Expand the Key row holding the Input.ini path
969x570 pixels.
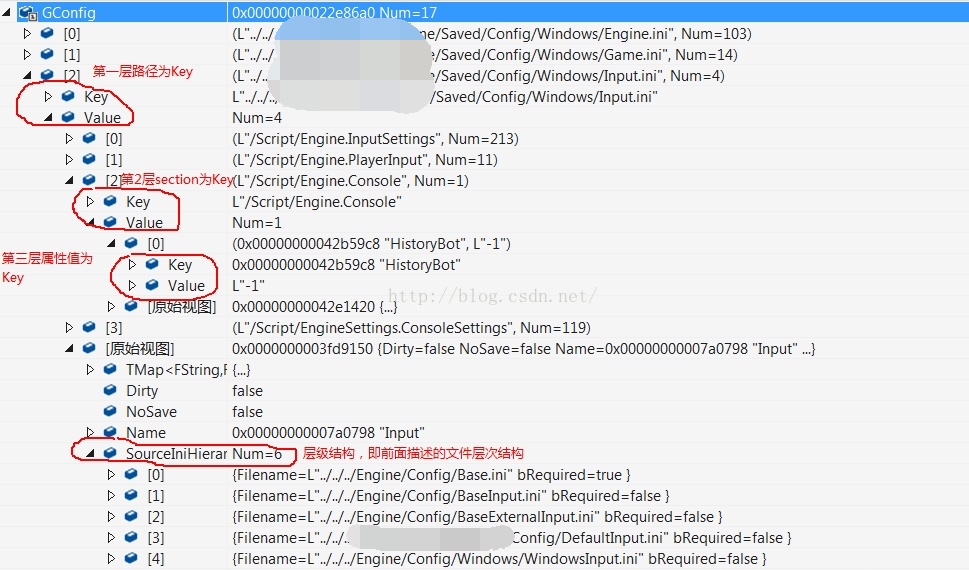(x=48, y=96)
